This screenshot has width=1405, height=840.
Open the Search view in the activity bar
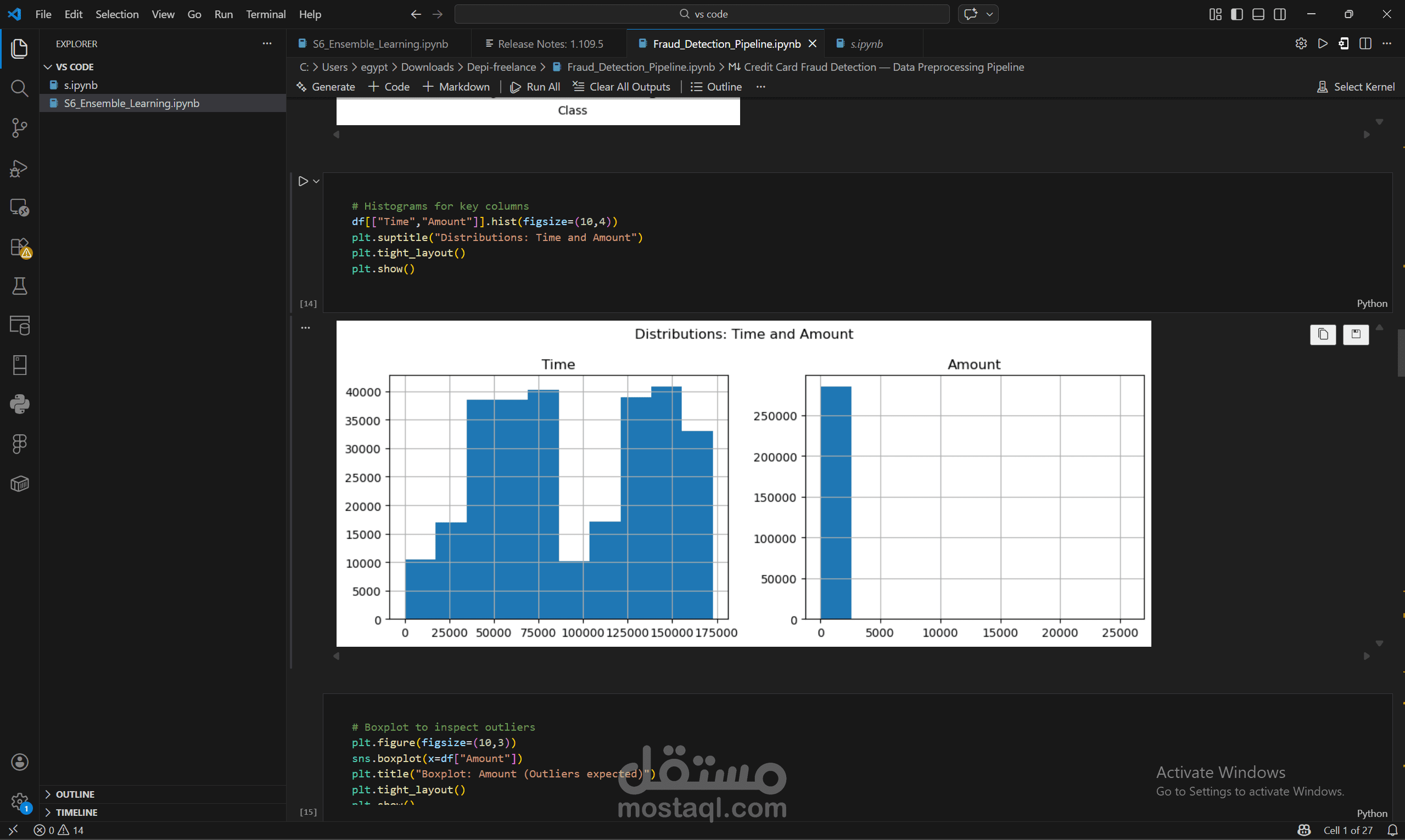point(19,88)
